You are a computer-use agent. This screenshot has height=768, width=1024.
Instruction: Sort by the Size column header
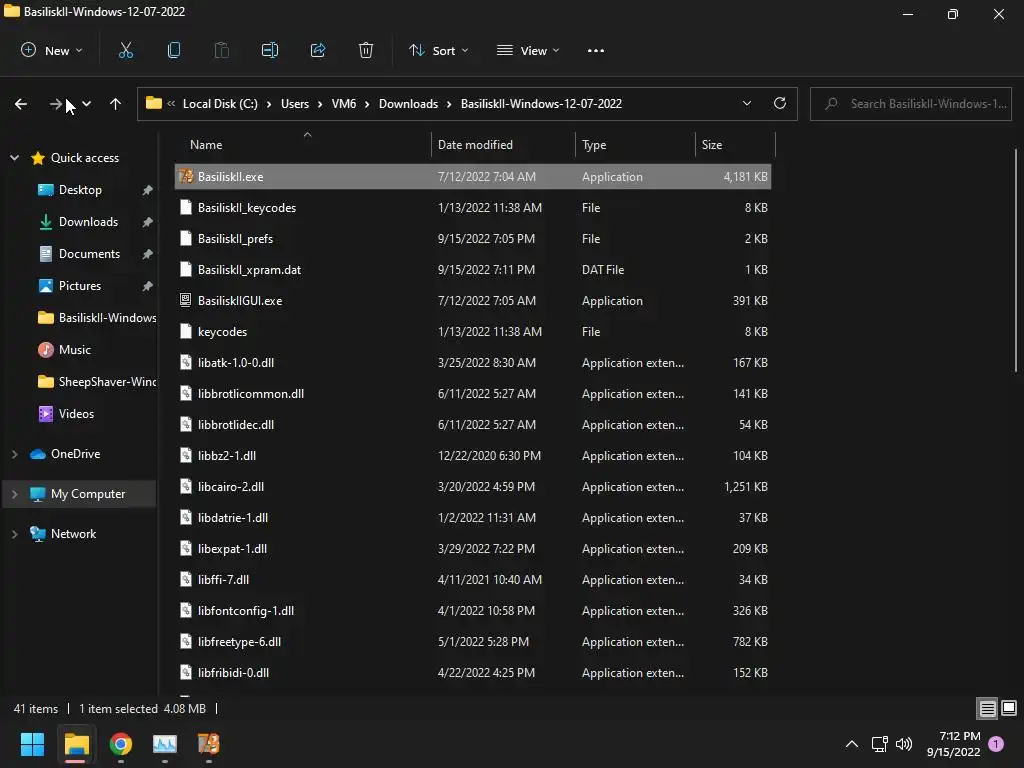[735, 144]
